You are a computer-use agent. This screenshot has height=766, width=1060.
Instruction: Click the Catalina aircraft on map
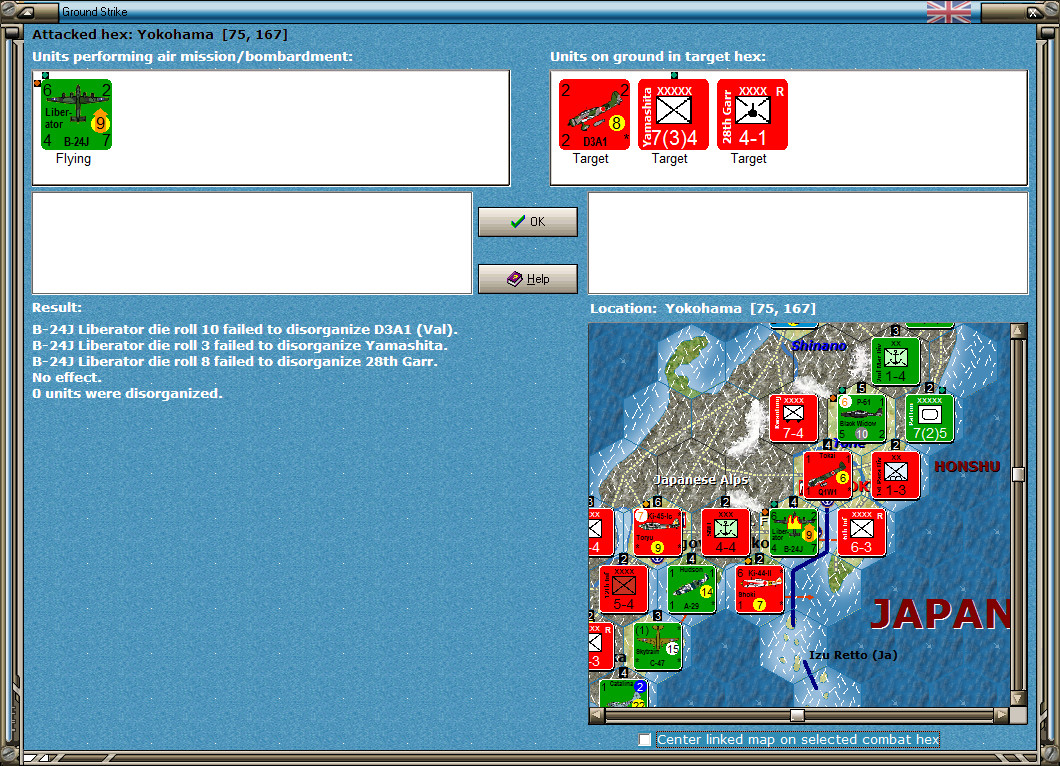pos(623,694)
